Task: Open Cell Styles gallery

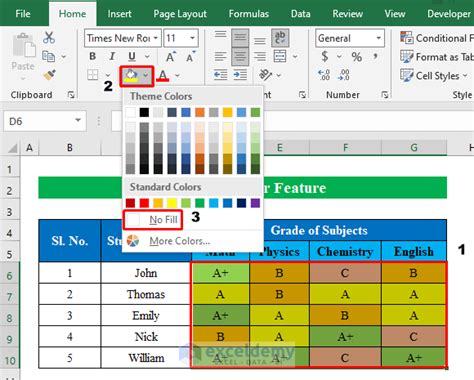Action: 434,76
